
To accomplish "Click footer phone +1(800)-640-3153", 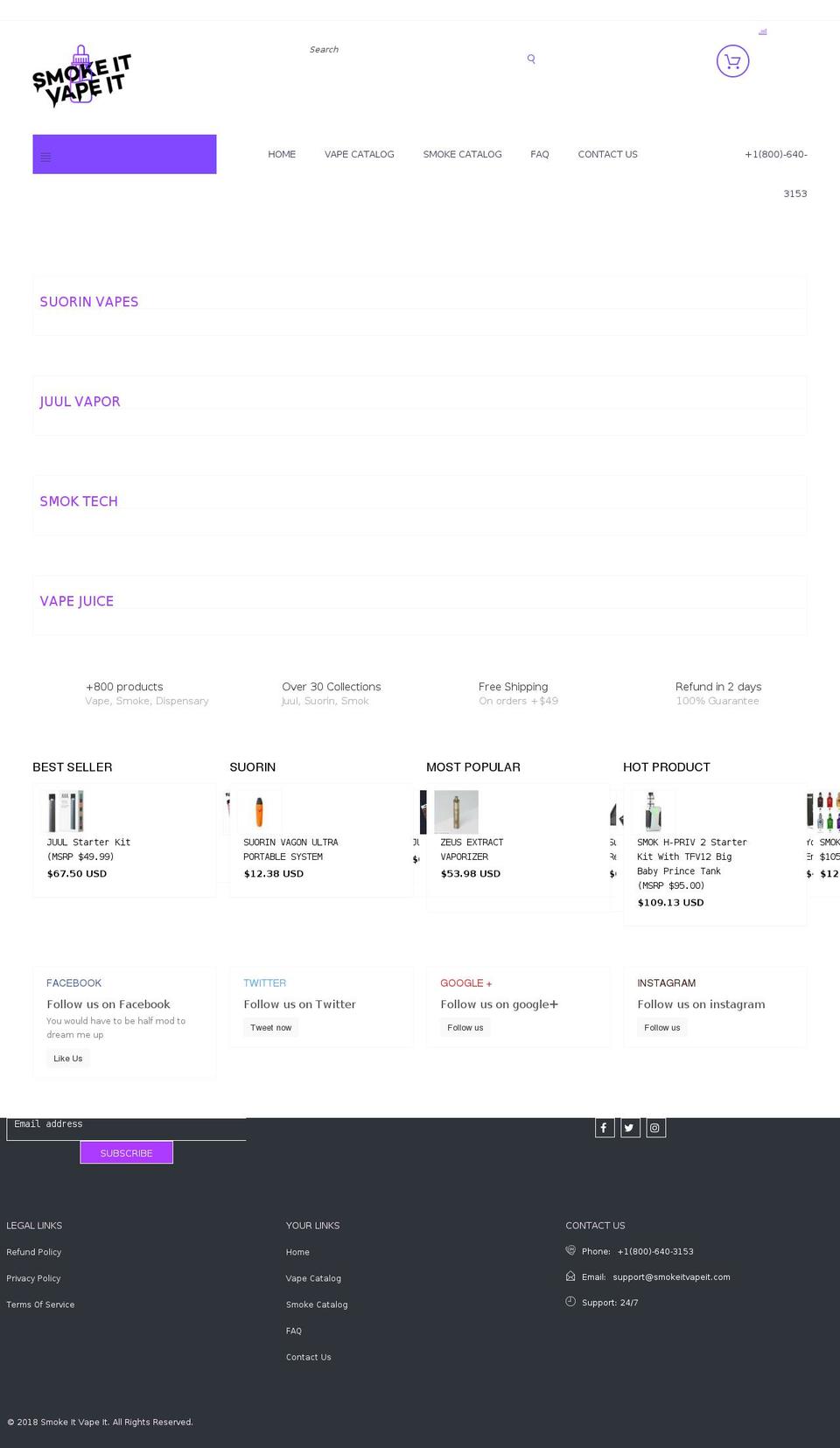I will [655, 1251].
